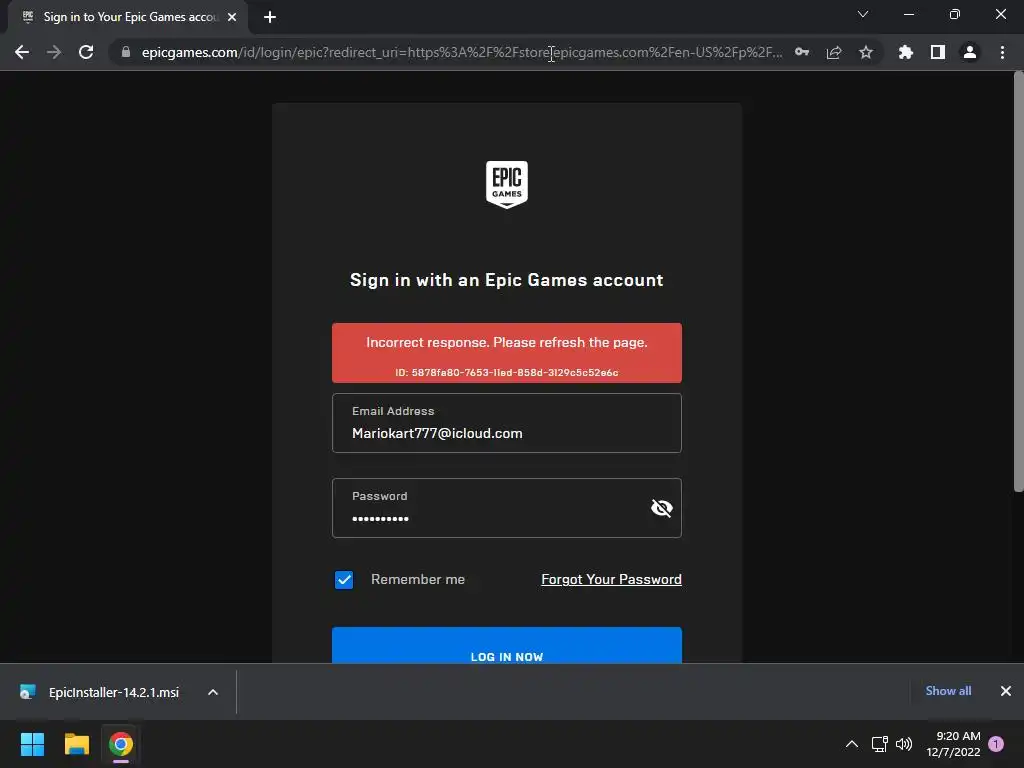Open the network status tray icon
Image resolution: width=1024 pixels, height=768 pixels.
click(880, 744)
